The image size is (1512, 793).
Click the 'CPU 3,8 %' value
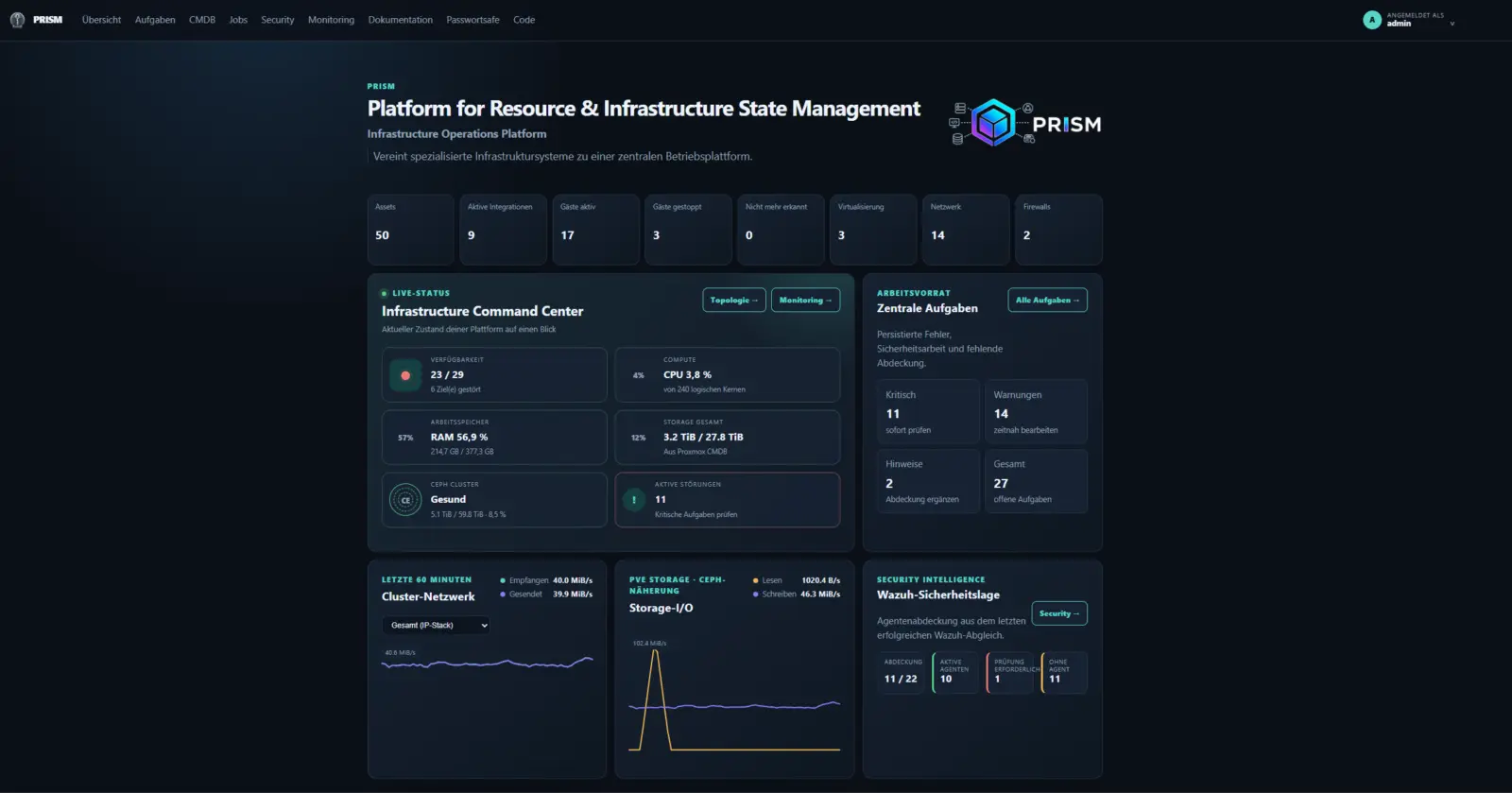coord(688,375)
